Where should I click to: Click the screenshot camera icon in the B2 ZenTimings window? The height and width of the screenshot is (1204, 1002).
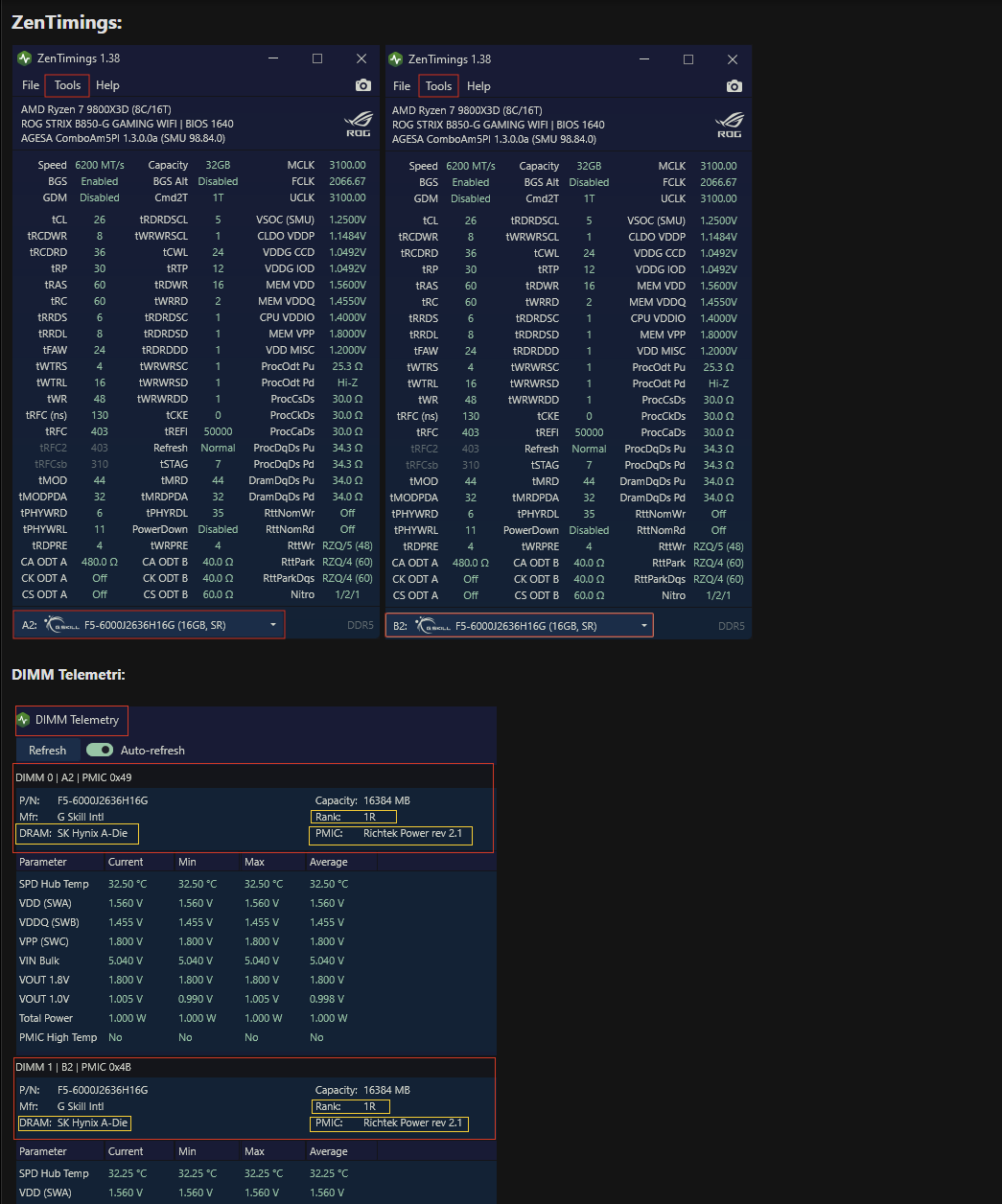pyautogui.click(x=734, y=86)
